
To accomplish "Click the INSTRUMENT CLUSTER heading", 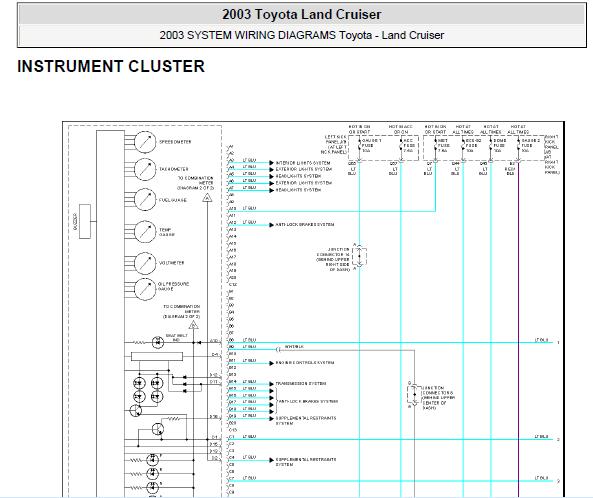I will (x=111, y=66).
